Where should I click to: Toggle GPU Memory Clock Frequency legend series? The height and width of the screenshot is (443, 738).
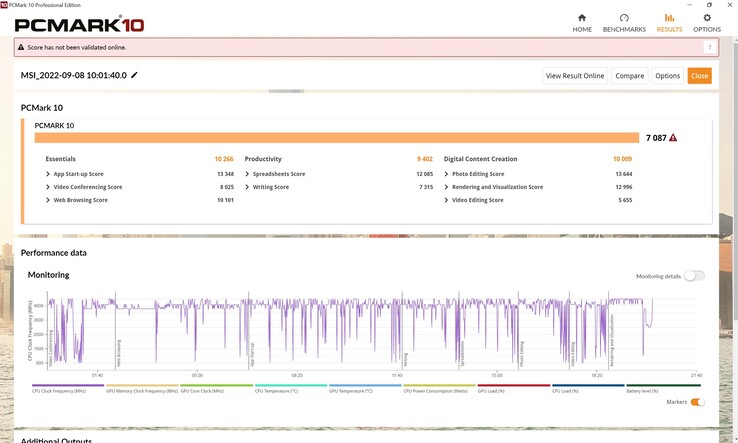tap(142, 388)
